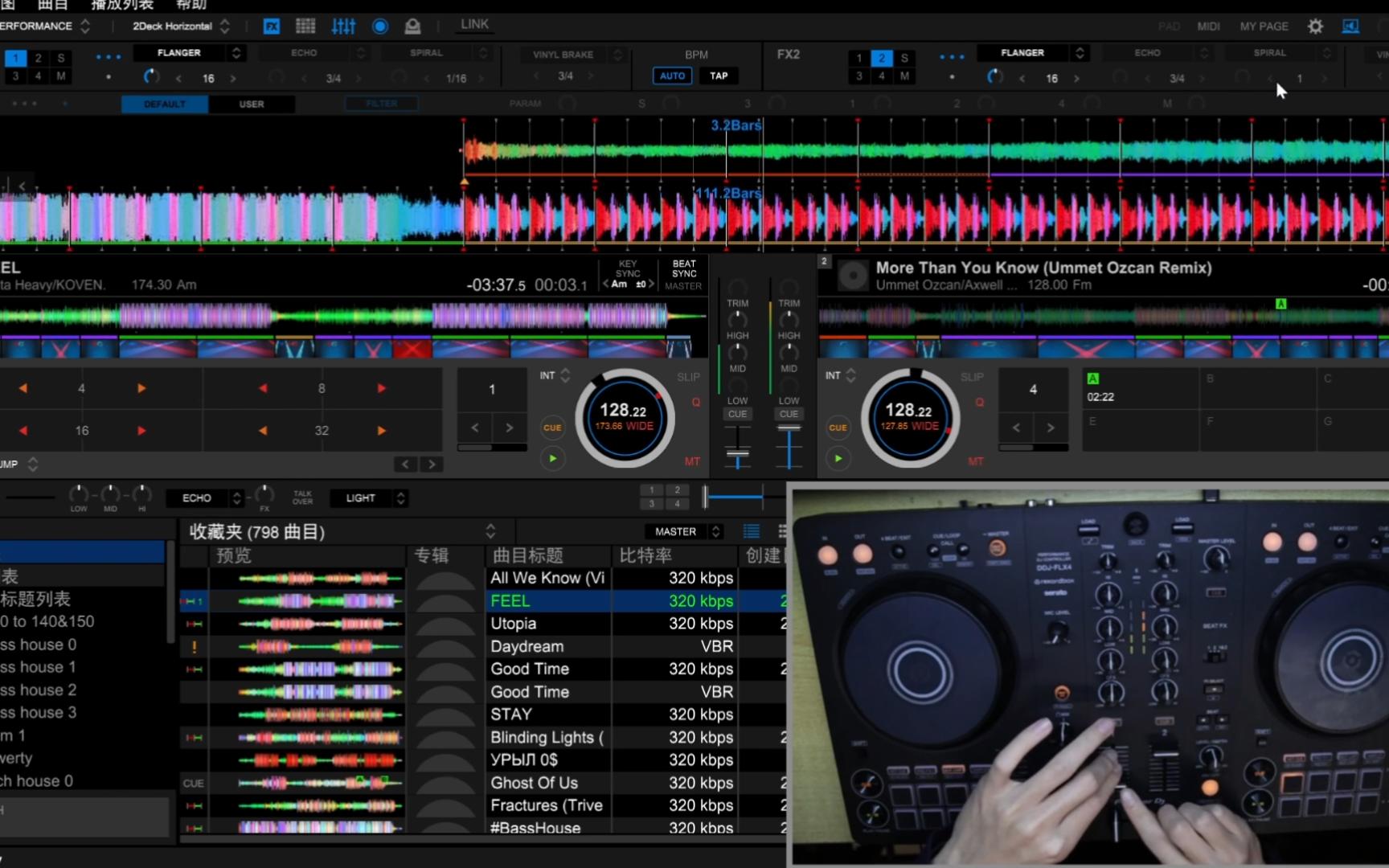The width and height of the screenshot is (1389, 868).
Task: Switch to the USER tab in FX section
Action: (x=252, y=104)
